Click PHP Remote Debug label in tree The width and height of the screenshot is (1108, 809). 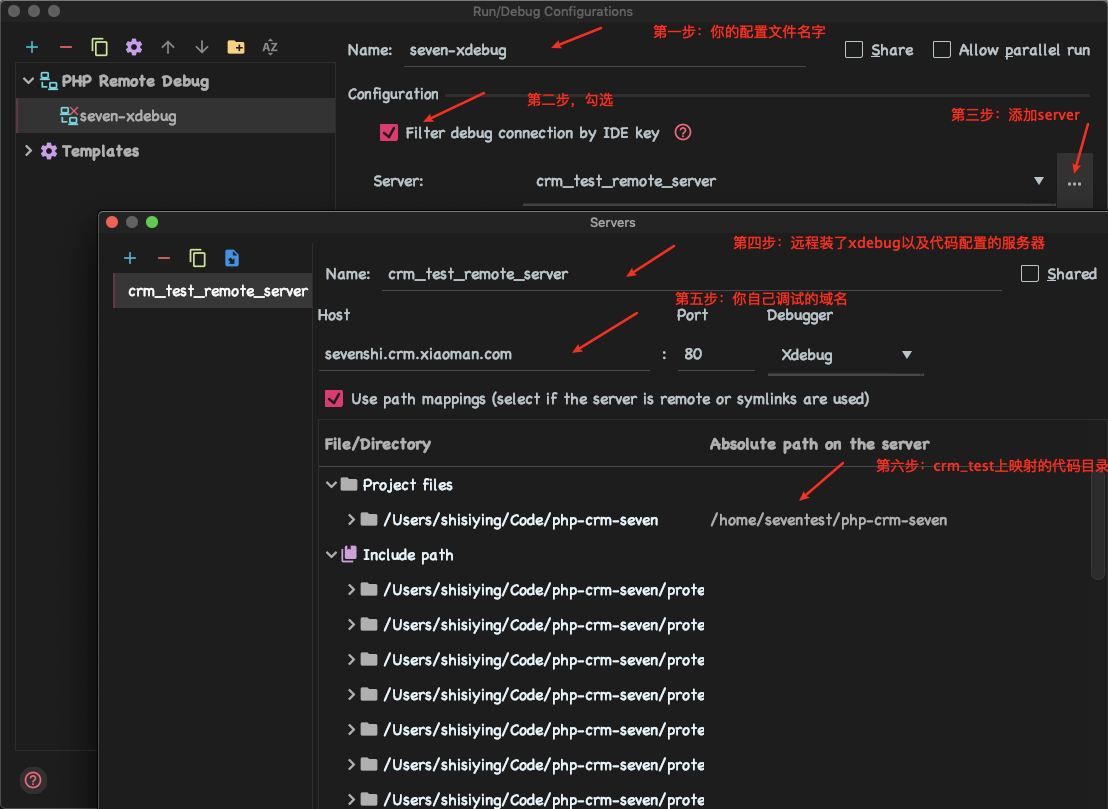[x=135, y=81]
